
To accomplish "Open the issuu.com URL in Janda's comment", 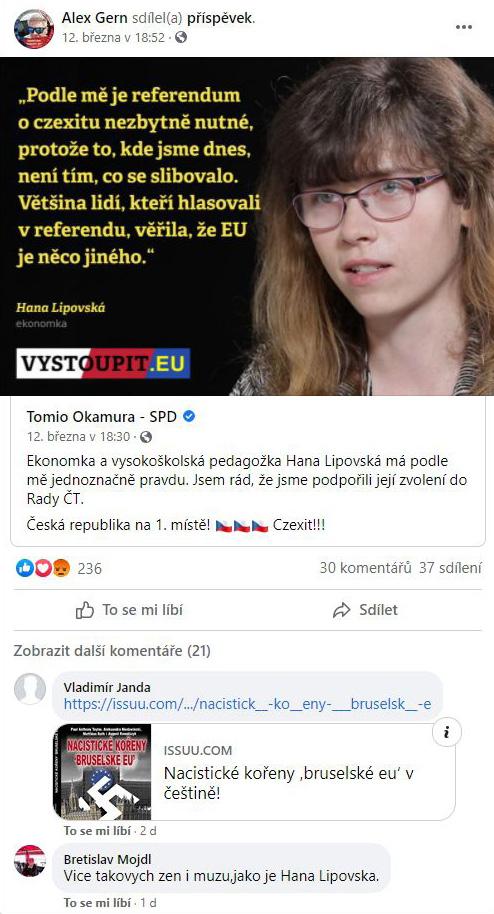I will pyautogui.click(x=247, y=704).
